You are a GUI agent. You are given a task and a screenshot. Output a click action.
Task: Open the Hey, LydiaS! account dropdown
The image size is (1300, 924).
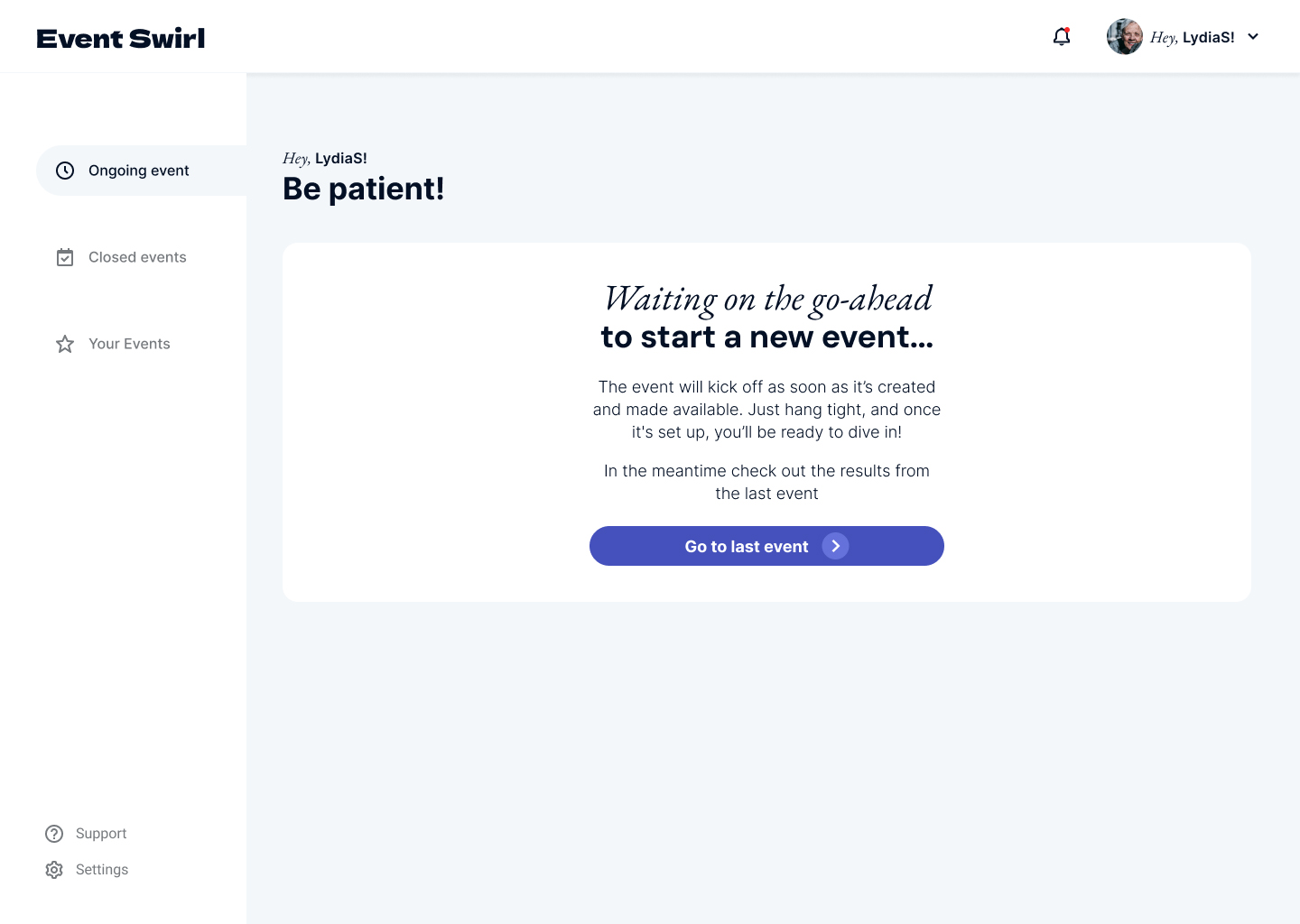tap(1184, 37)
